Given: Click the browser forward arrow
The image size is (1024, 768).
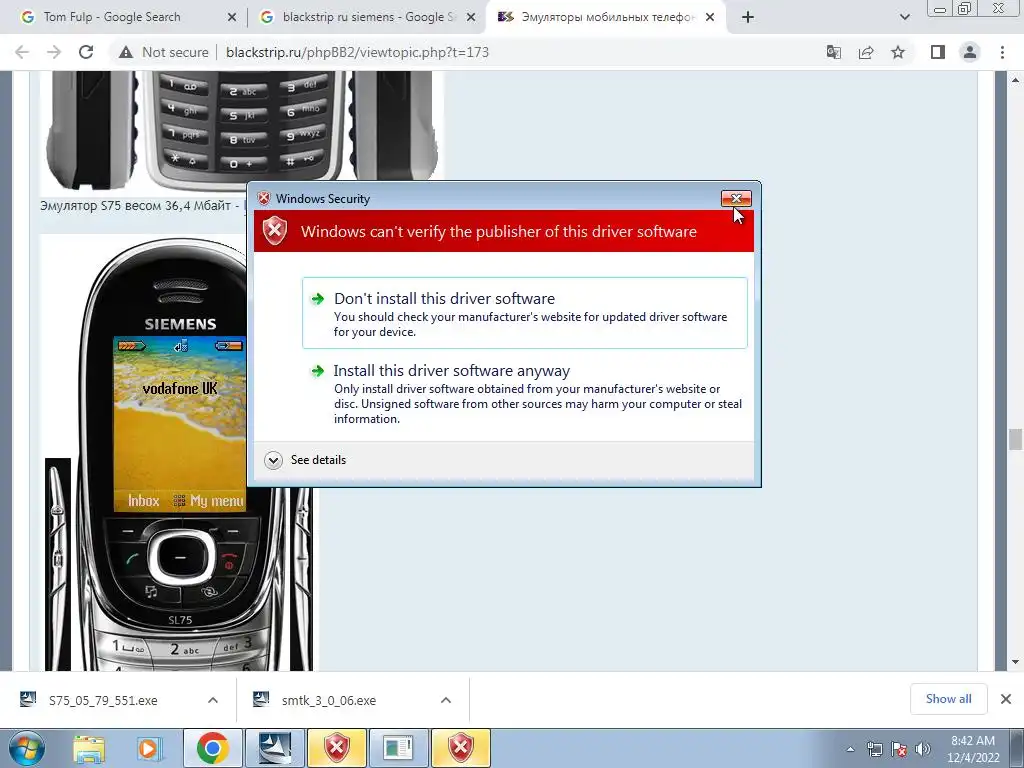Looking at the screenshot, I should (54, 52).
